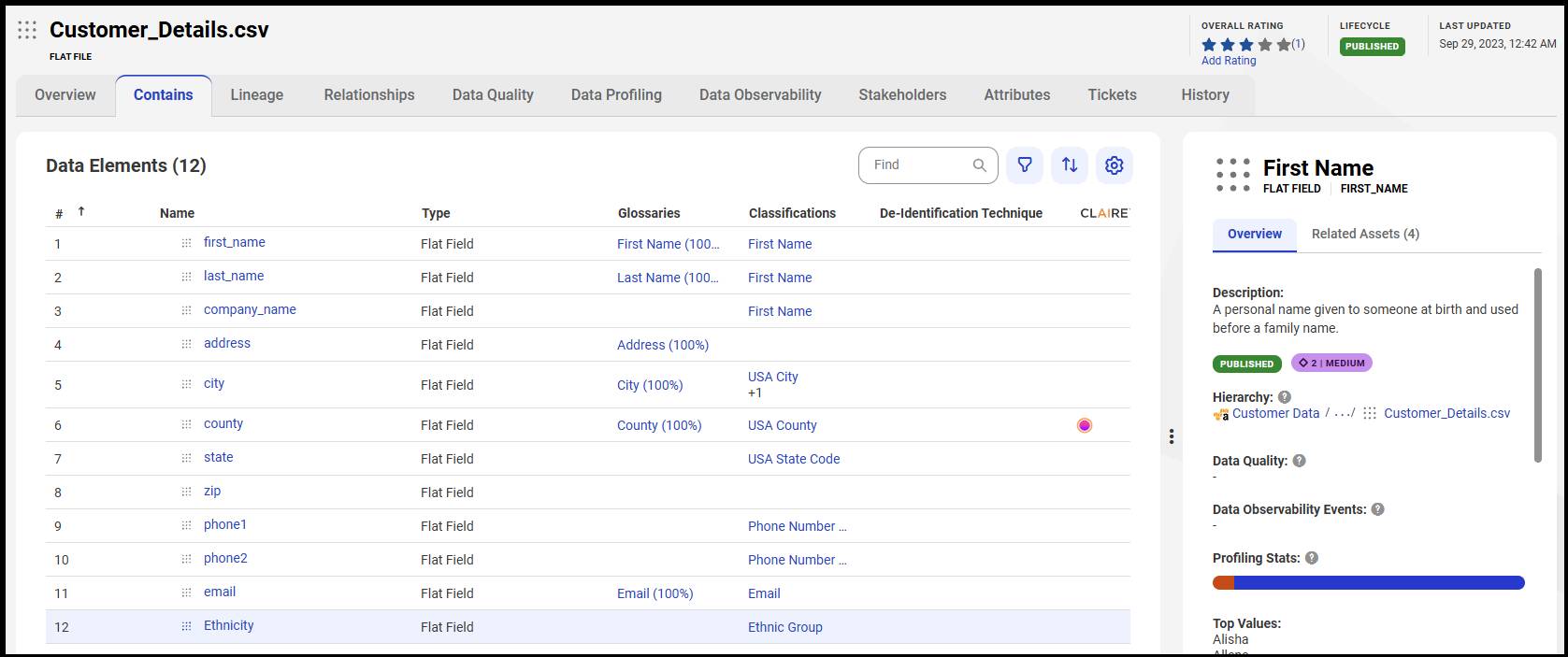Open the Relationships tab
This screenshot has width=1568, height=657.
(x=369, y=95)
